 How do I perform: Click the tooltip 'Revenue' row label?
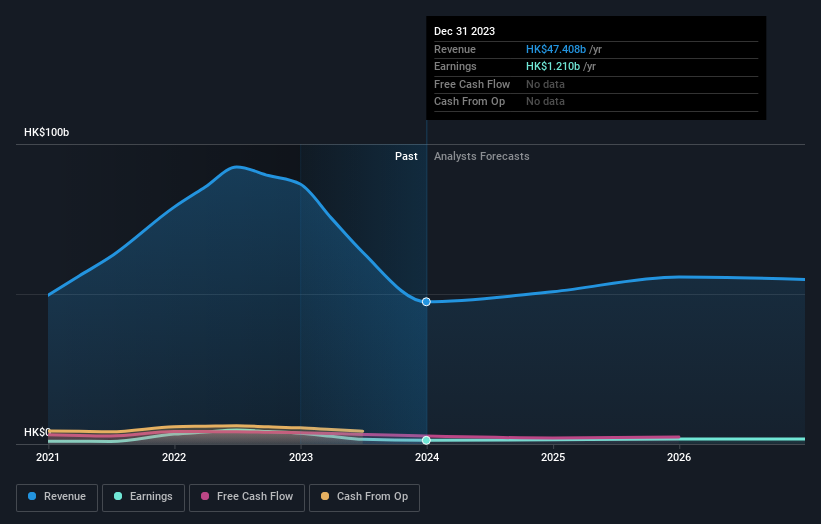(454, 49)
